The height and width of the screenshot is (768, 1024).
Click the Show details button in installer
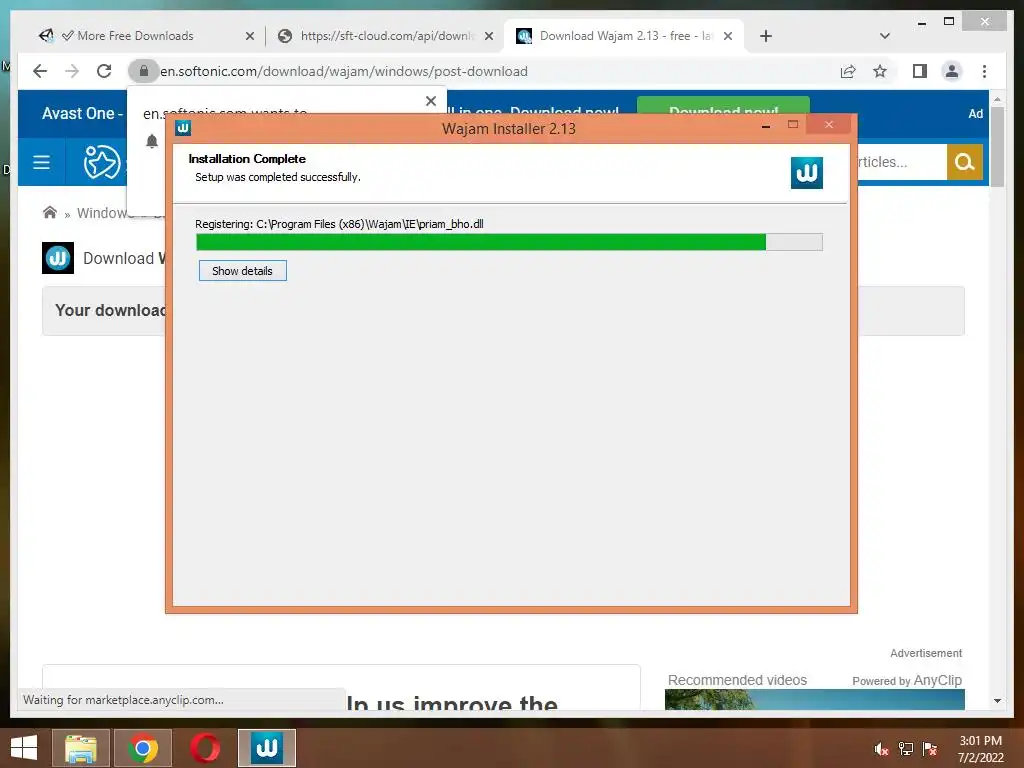(x=242, y=270)
